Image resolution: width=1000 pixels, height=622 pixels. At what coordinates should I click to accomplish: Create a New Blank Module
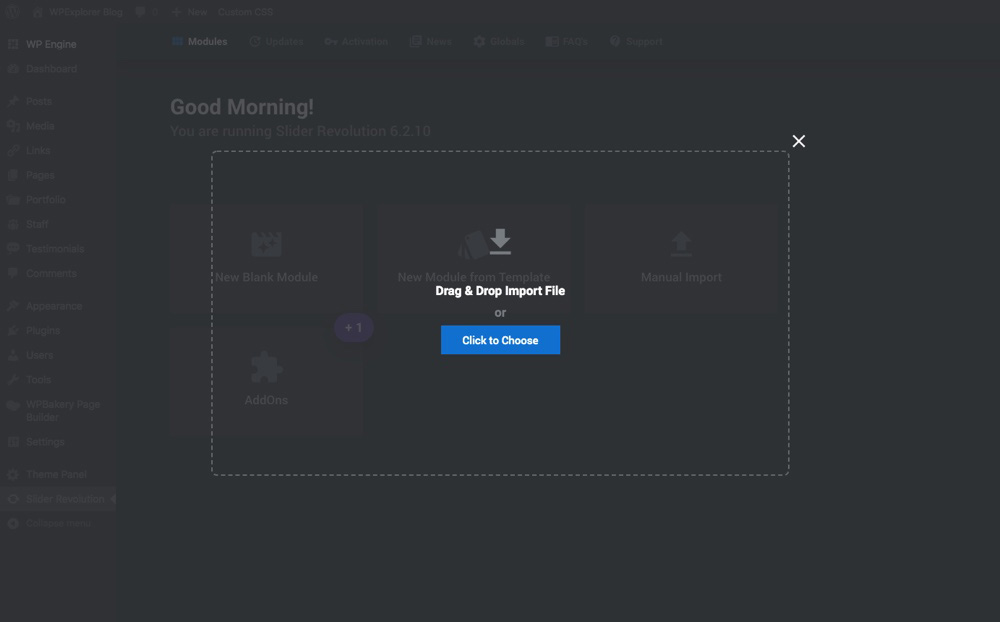267,258
